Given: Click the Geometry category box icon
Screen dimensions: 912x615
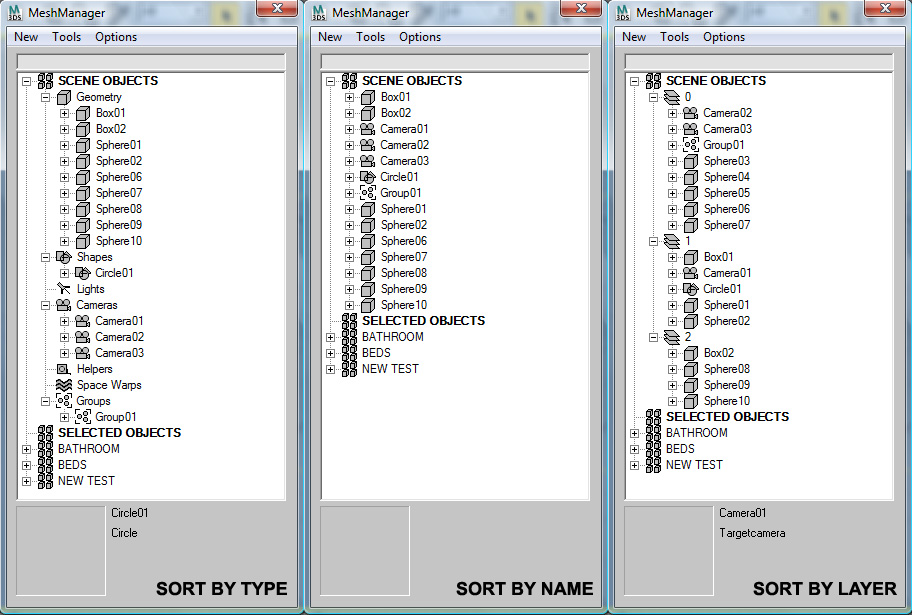Looking at the screenshot, I should pos(64,97).
